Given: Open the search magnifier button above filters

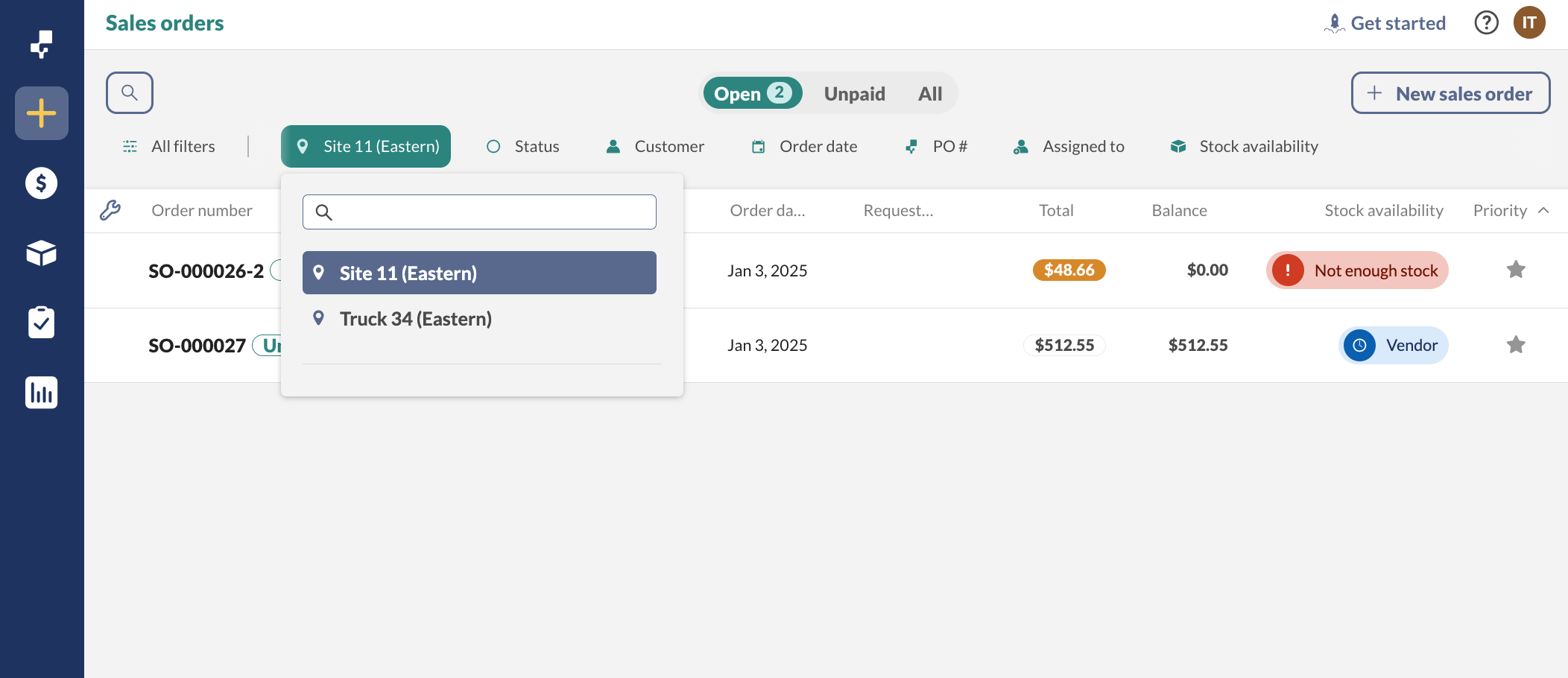Looking at the screenshot, I should [130, 93].
